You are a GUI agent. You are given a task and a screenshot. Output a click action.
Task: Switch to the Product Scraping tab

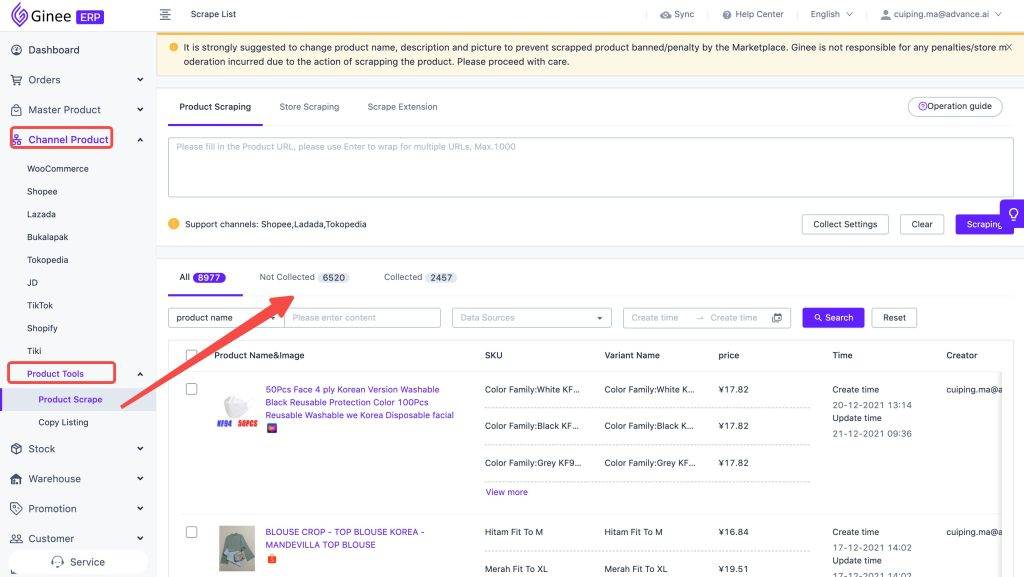[215, 107]
